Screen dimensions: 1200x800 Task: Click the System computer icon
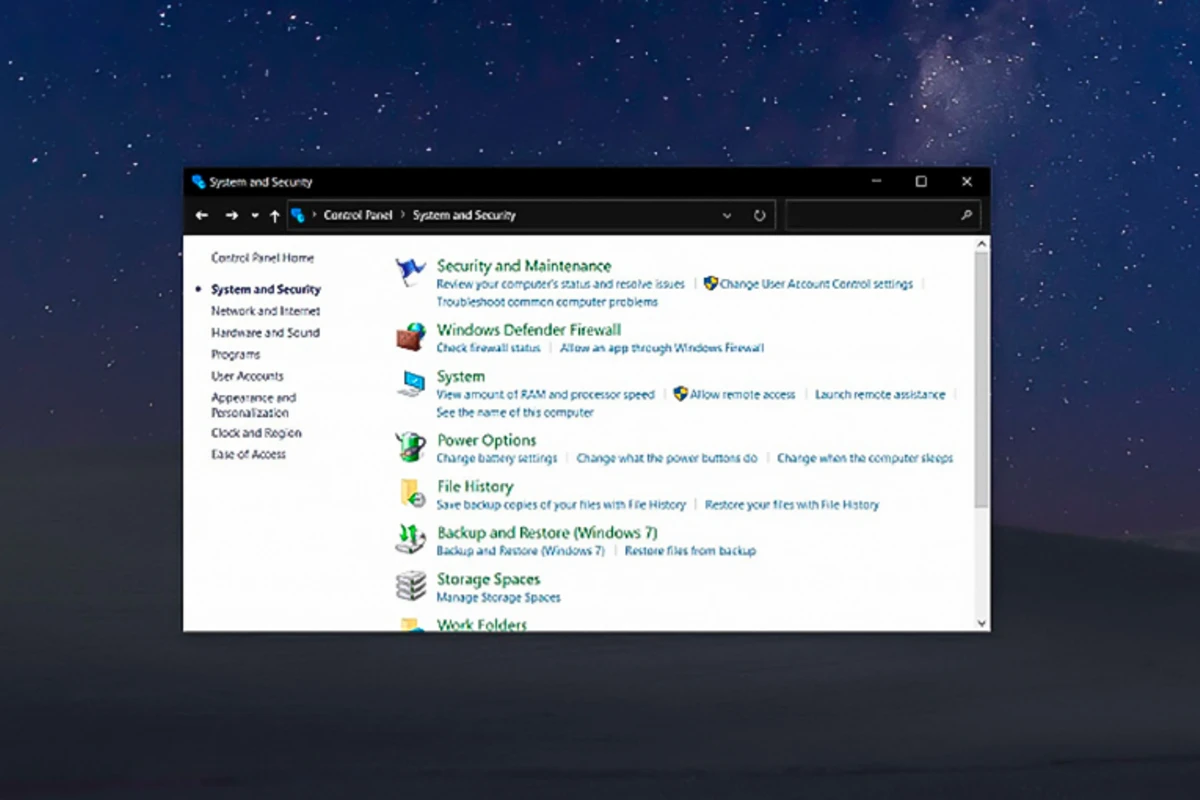click(x=410, y=383)
